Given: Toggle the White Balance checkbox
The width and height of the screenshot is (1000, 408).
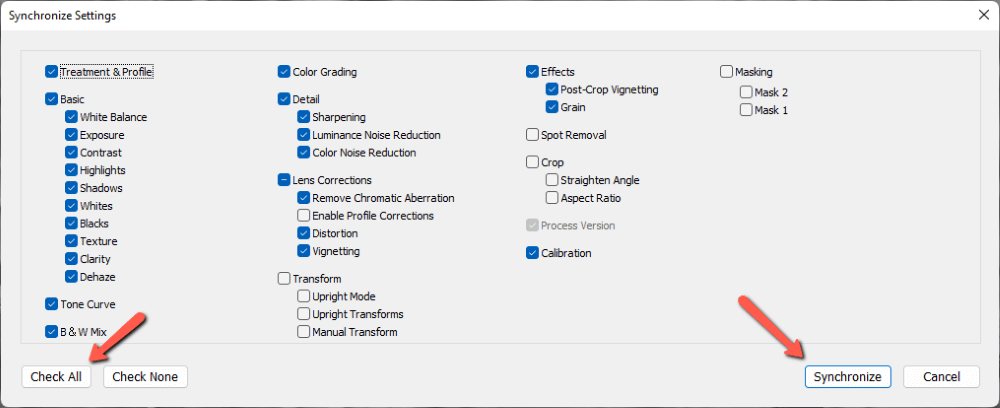Looking at the screenshot, I should point(71,117).
